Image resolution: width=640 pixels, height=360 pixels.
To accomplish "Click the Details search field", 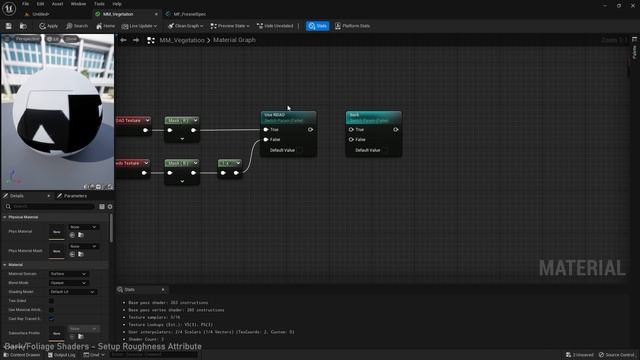I will pos(50,207).
